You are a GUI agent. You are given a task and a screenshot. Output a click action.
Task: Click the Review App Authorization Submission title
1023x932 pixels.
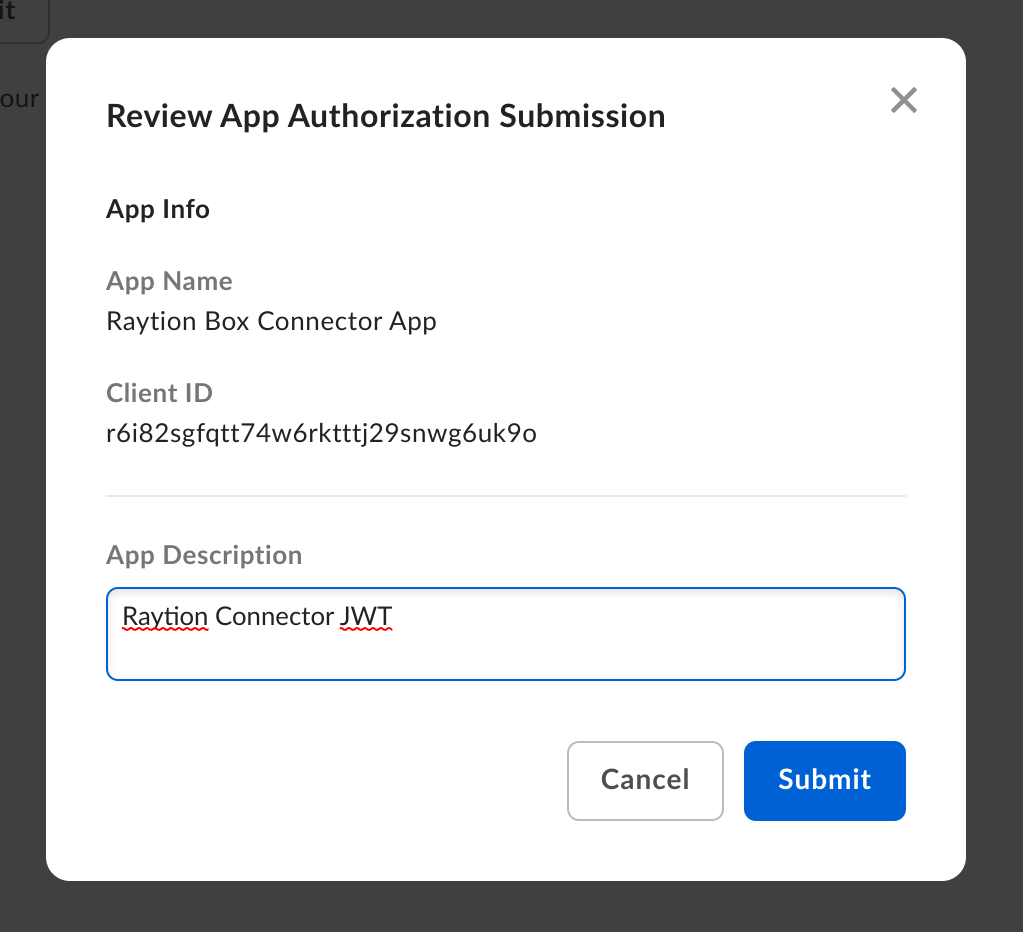click(x=385, y=116)
